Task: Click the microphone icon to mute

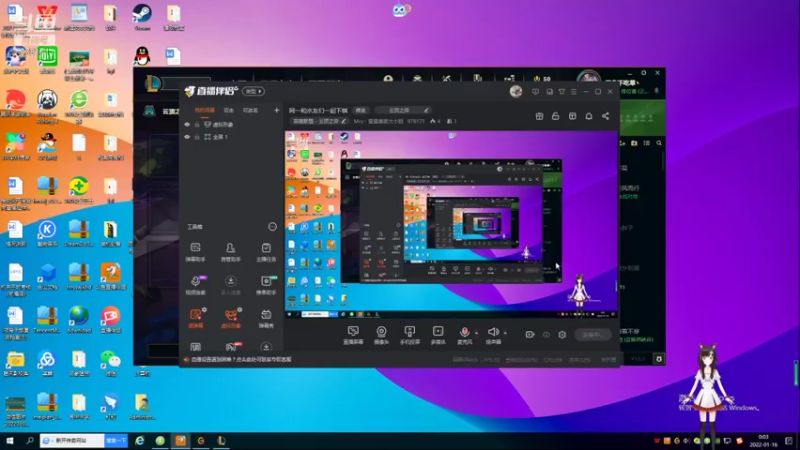Action: [x=464, y=332]
